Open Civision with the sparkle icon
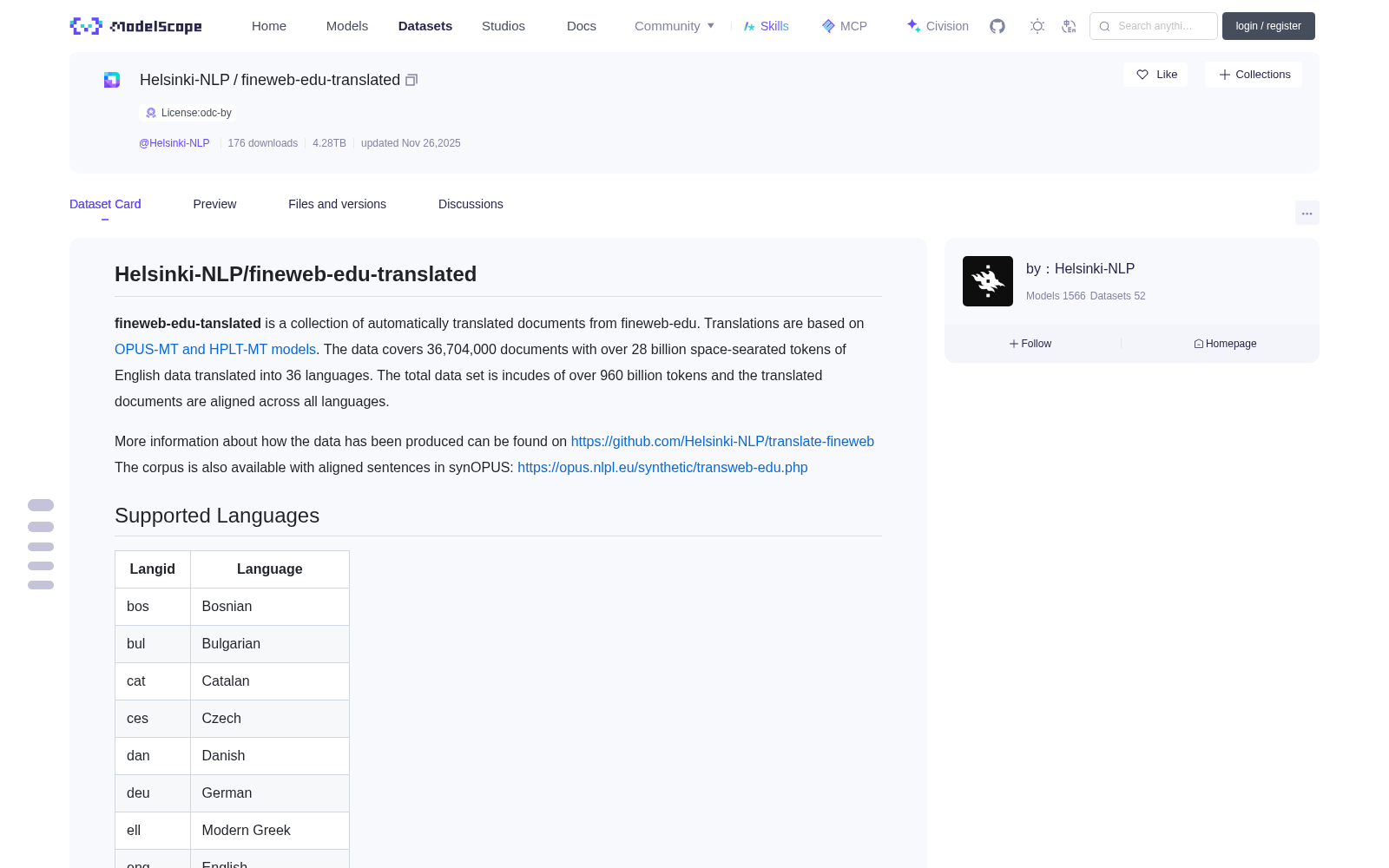The image size is (1389, 868). 938,26
